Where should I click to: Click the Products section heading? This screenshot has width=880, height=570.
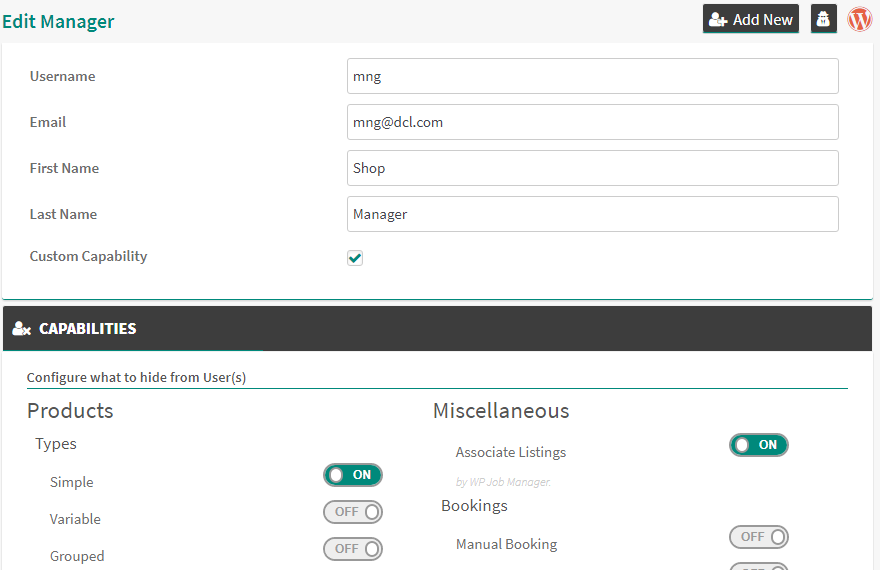(70, 411)
